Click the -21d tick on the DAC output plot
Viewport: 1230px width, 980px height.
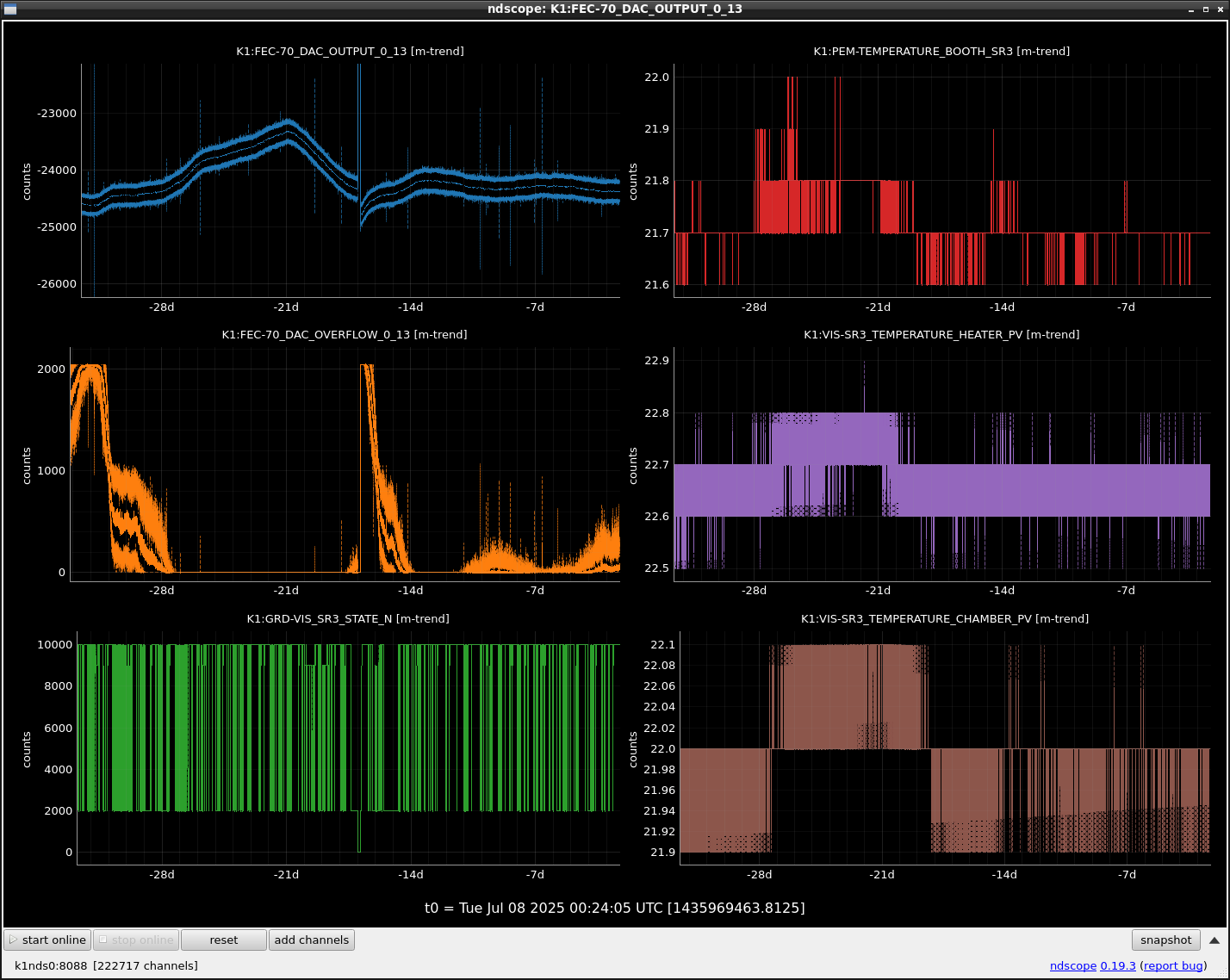(286, 307)
